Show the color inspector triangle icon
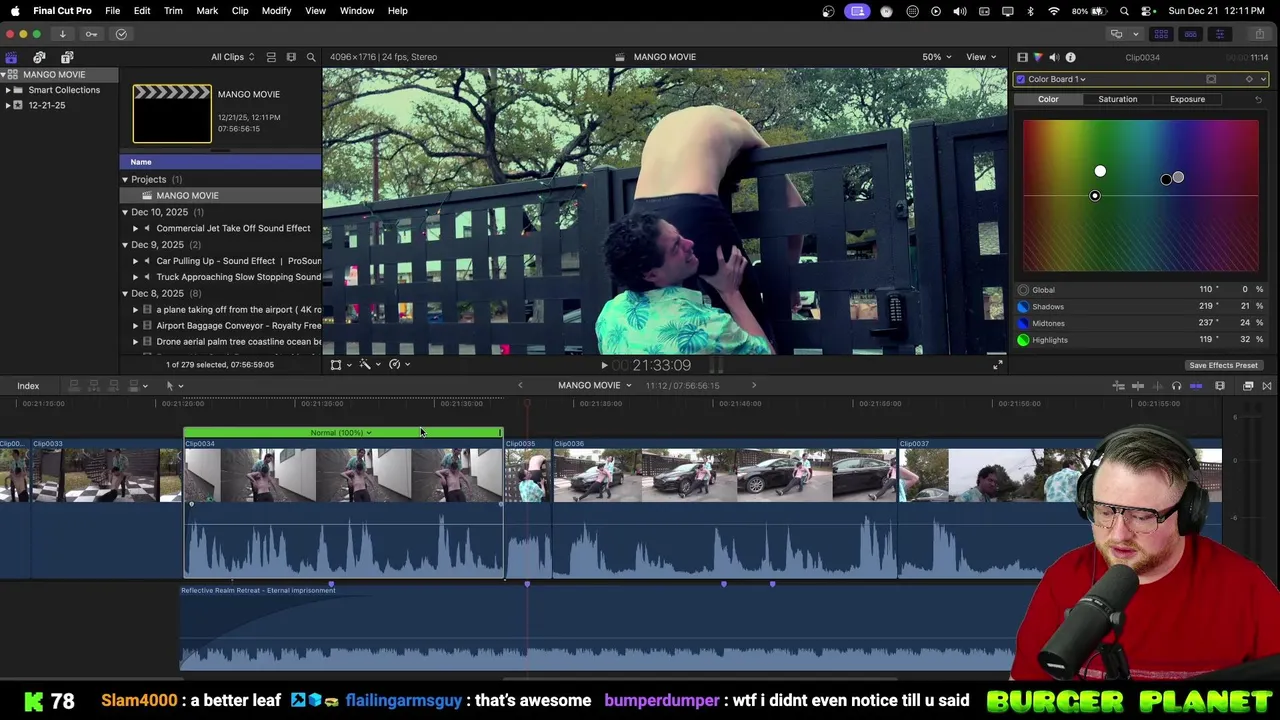Screen dimensions: 1280x720 click(1038, 57)
